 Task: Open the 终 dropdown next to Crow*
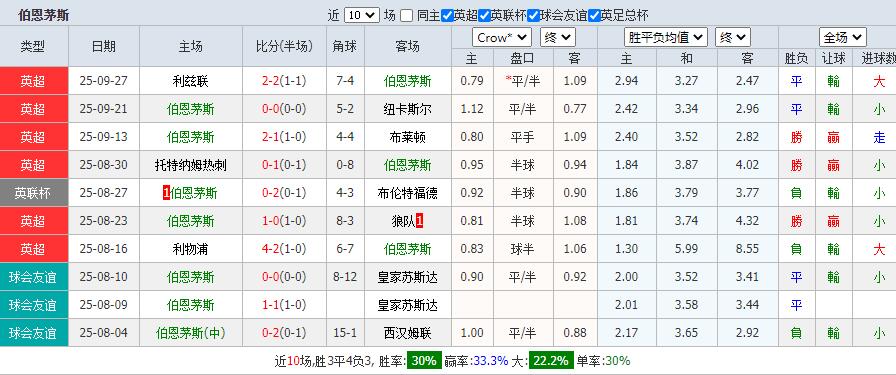(558, 38)
